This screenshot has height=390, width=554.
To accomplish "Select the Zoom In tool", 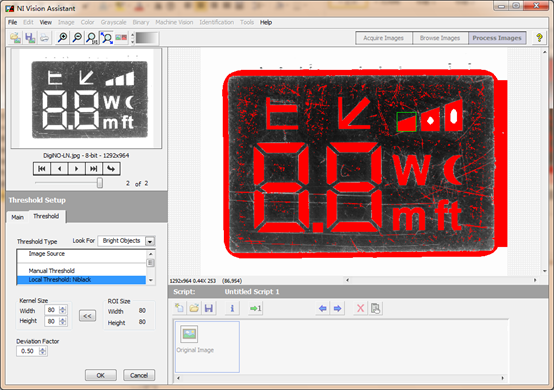I will coord(63,37).
